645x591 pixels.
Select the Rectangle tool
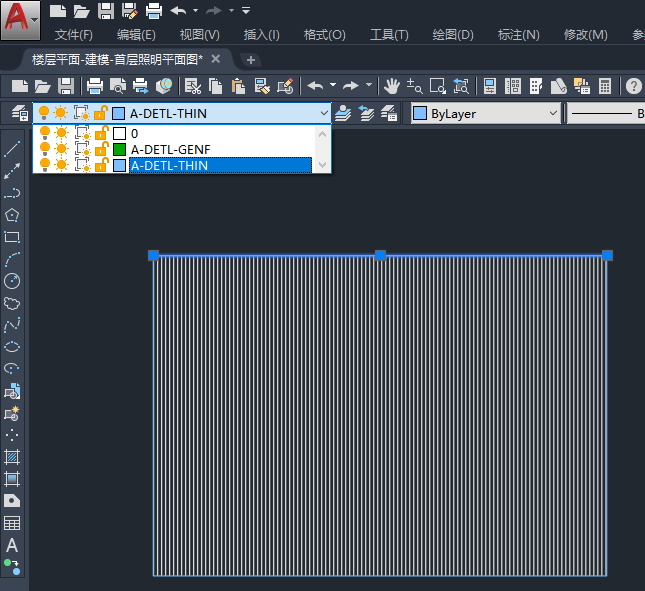pos(12,237)
